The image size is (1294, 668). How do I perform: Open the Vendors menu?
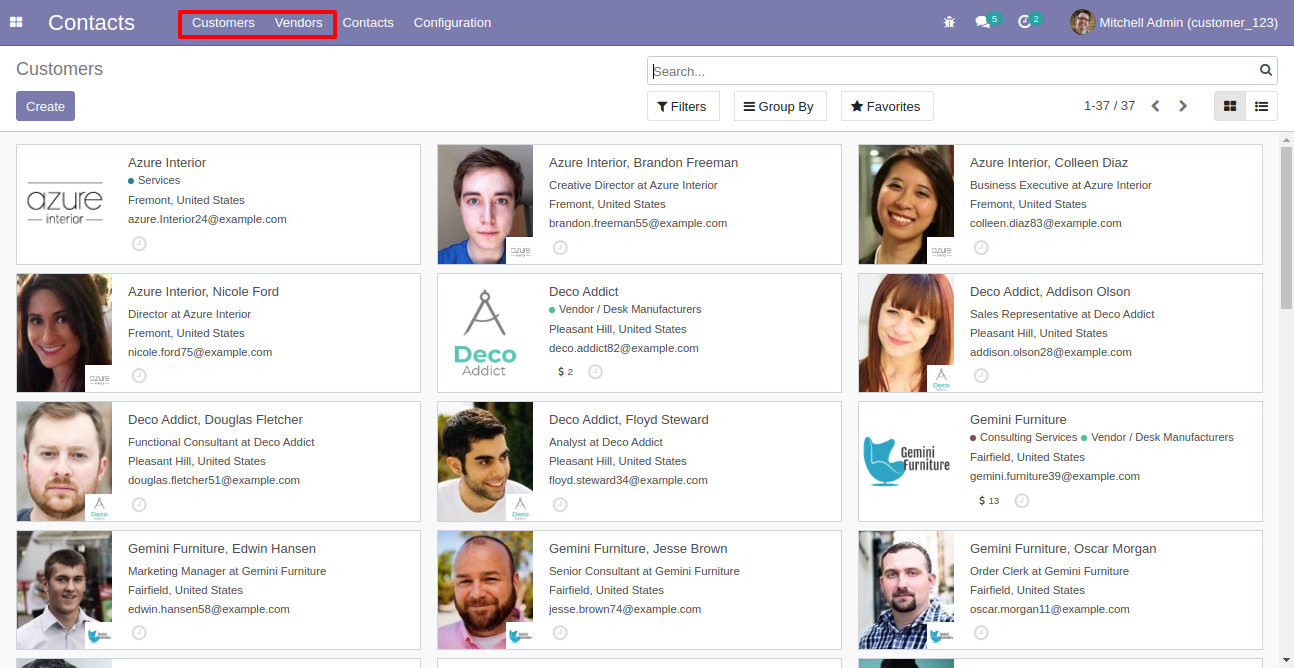click(x=298, y=22)
